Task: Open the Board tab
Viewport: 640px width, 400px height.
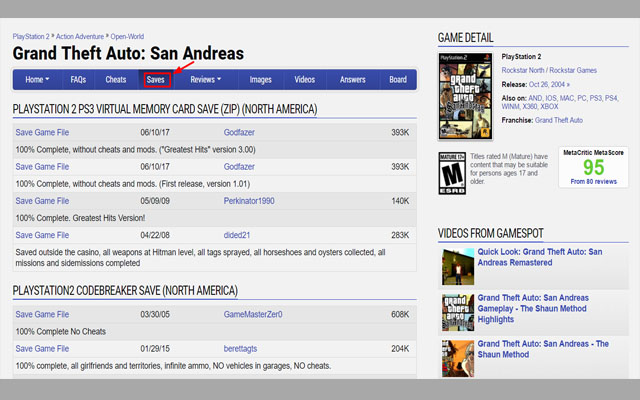Action: [x=397, y=79]
